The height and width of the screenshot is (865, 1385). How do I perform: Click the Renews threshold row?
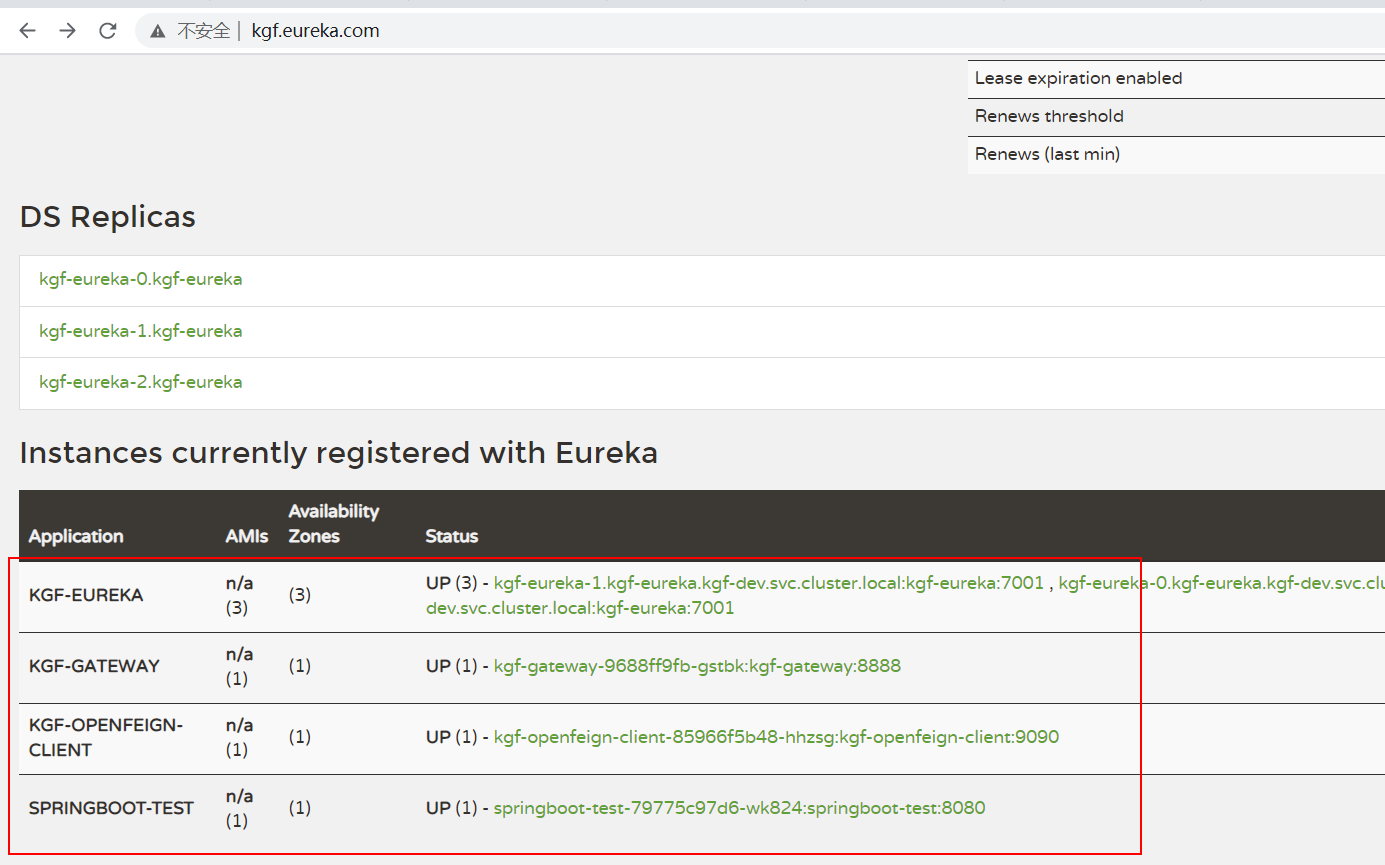pos(1176,117)
